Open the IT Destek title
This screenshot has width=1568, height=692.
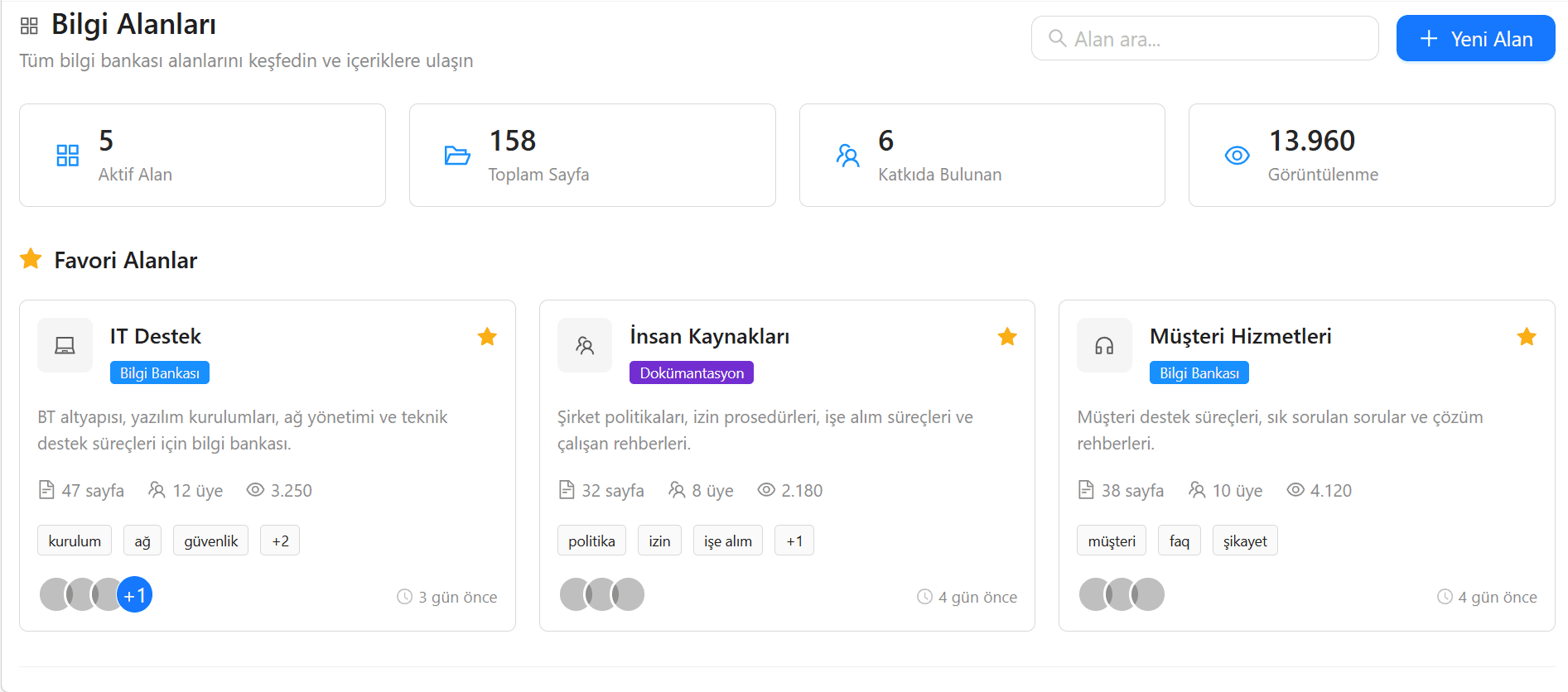tap(156, 336)
